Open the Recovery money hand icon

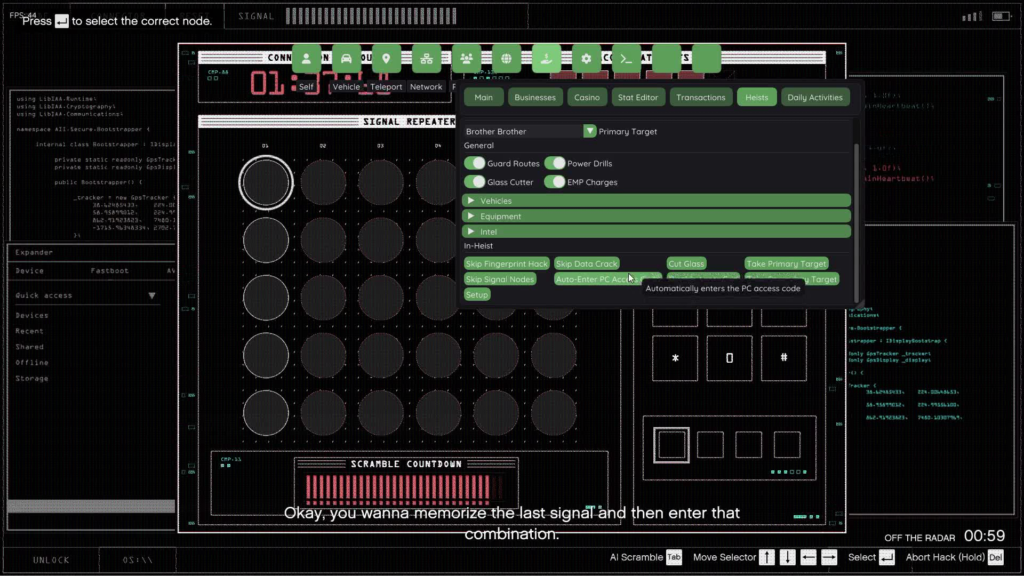pos(546,59)
